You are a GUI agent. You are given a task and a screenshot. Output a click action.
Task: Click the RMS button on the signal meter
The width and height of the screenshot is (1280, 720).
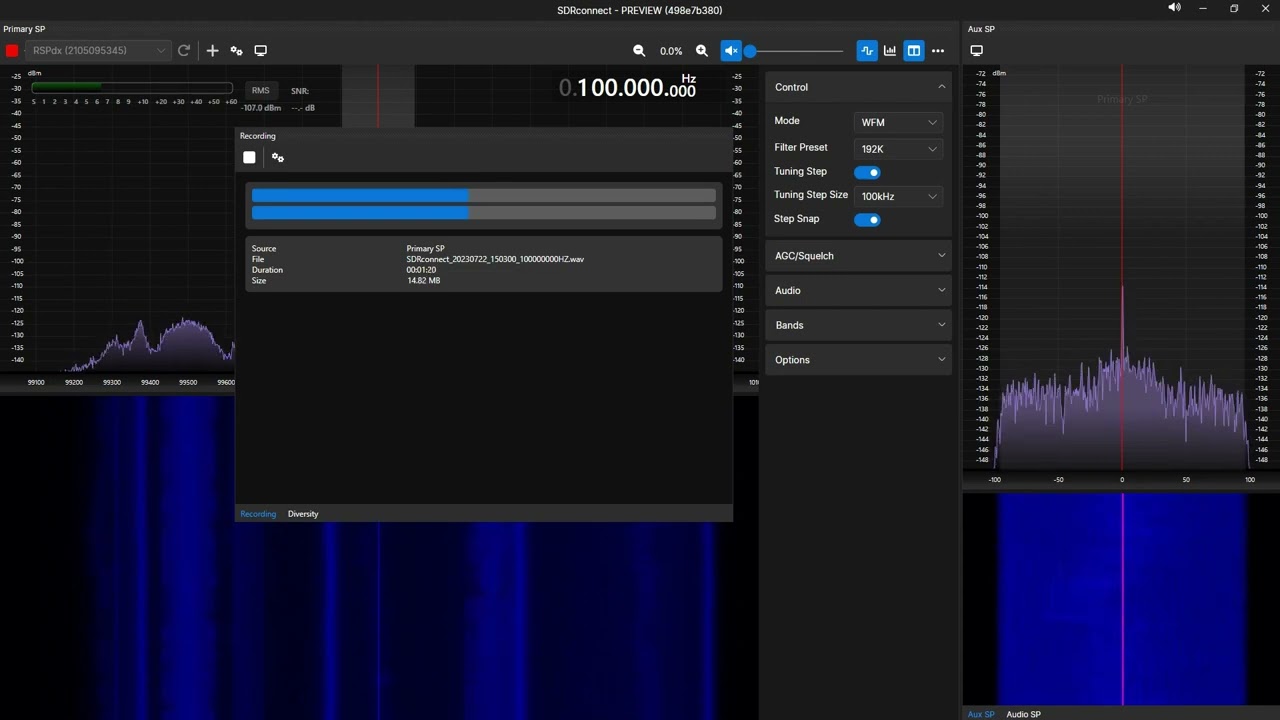[x=260, y=91]
